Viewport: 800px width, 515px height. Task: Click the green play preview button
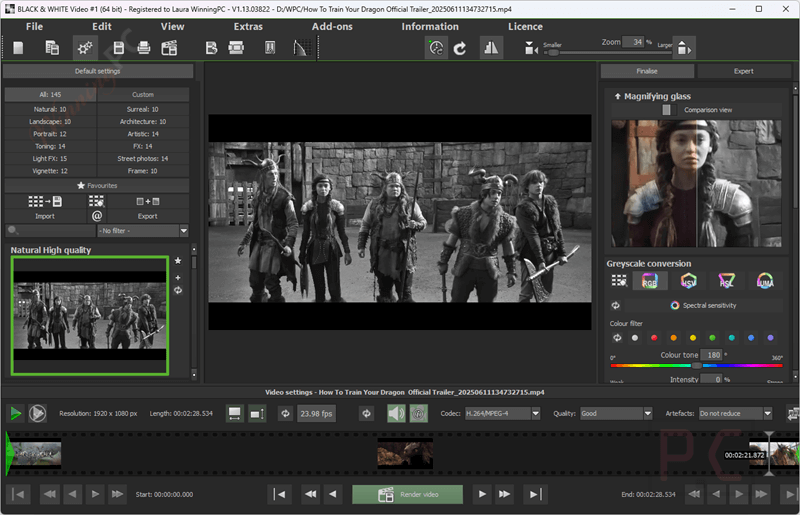pos(16,413)
